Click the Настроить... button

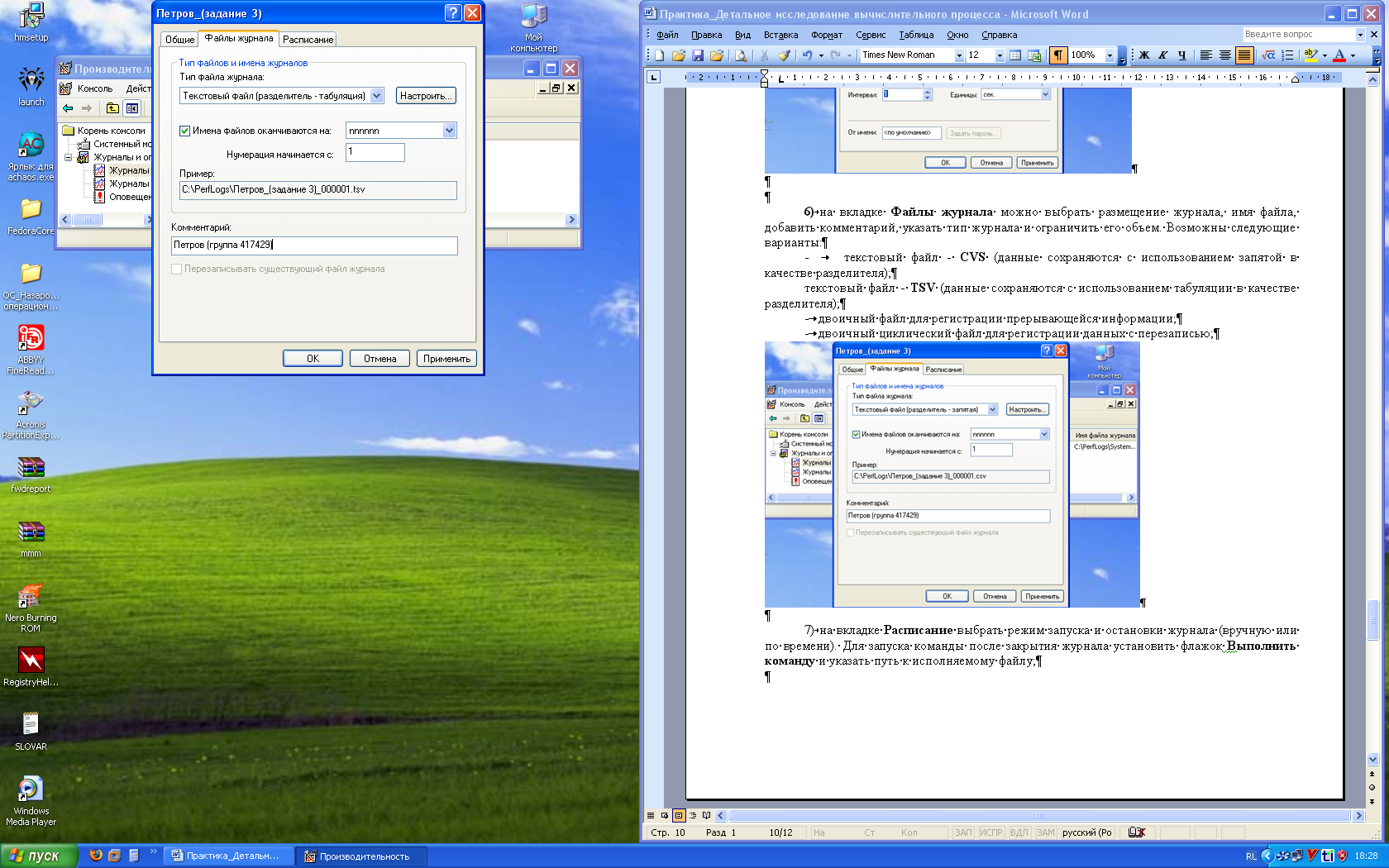[425, 96]
